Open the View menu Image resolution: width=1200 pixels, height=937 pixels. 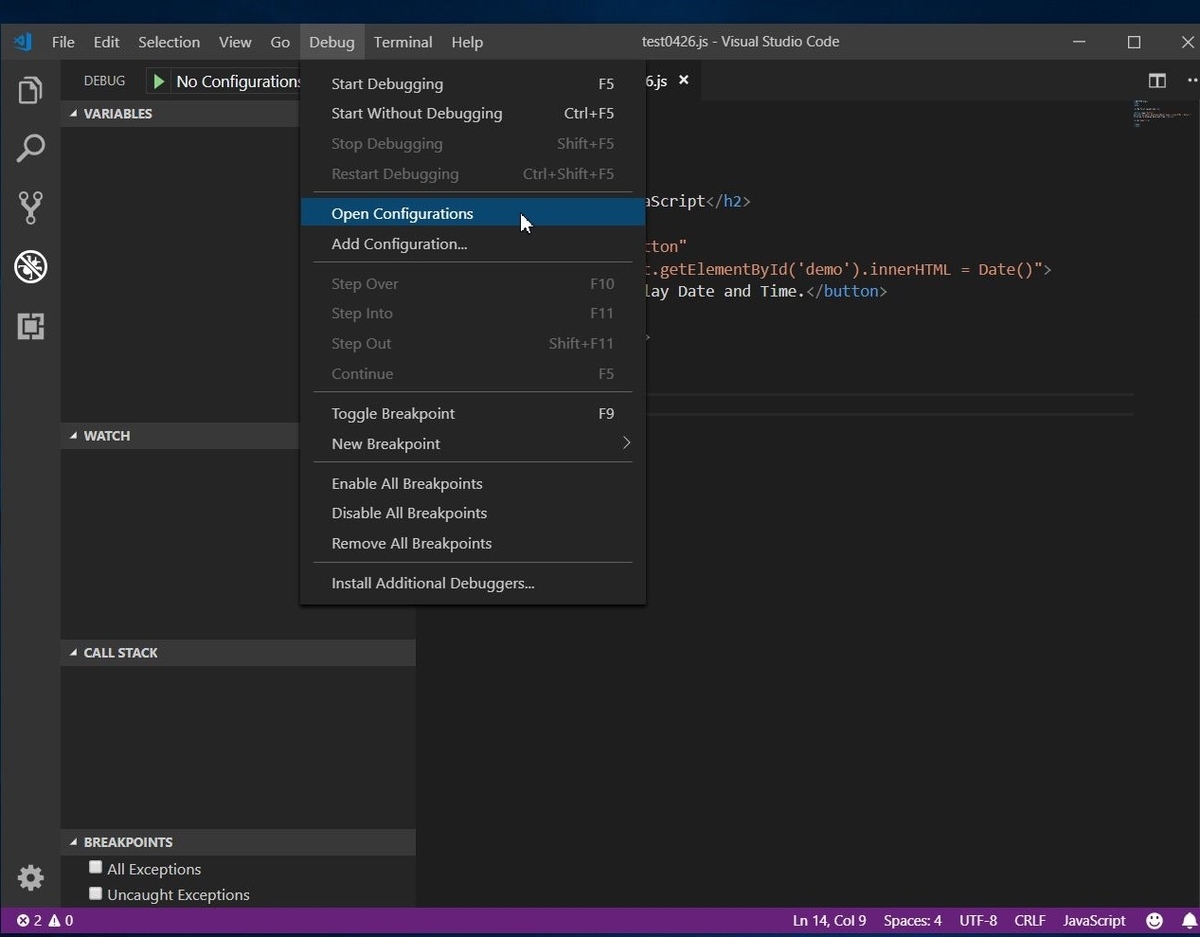pyautogui.click(x=235, y=42)
